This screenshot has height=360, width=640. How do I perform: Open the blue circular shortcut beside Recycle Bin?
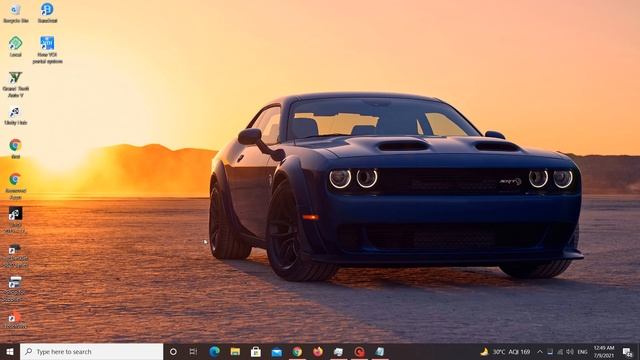(47, 13)
